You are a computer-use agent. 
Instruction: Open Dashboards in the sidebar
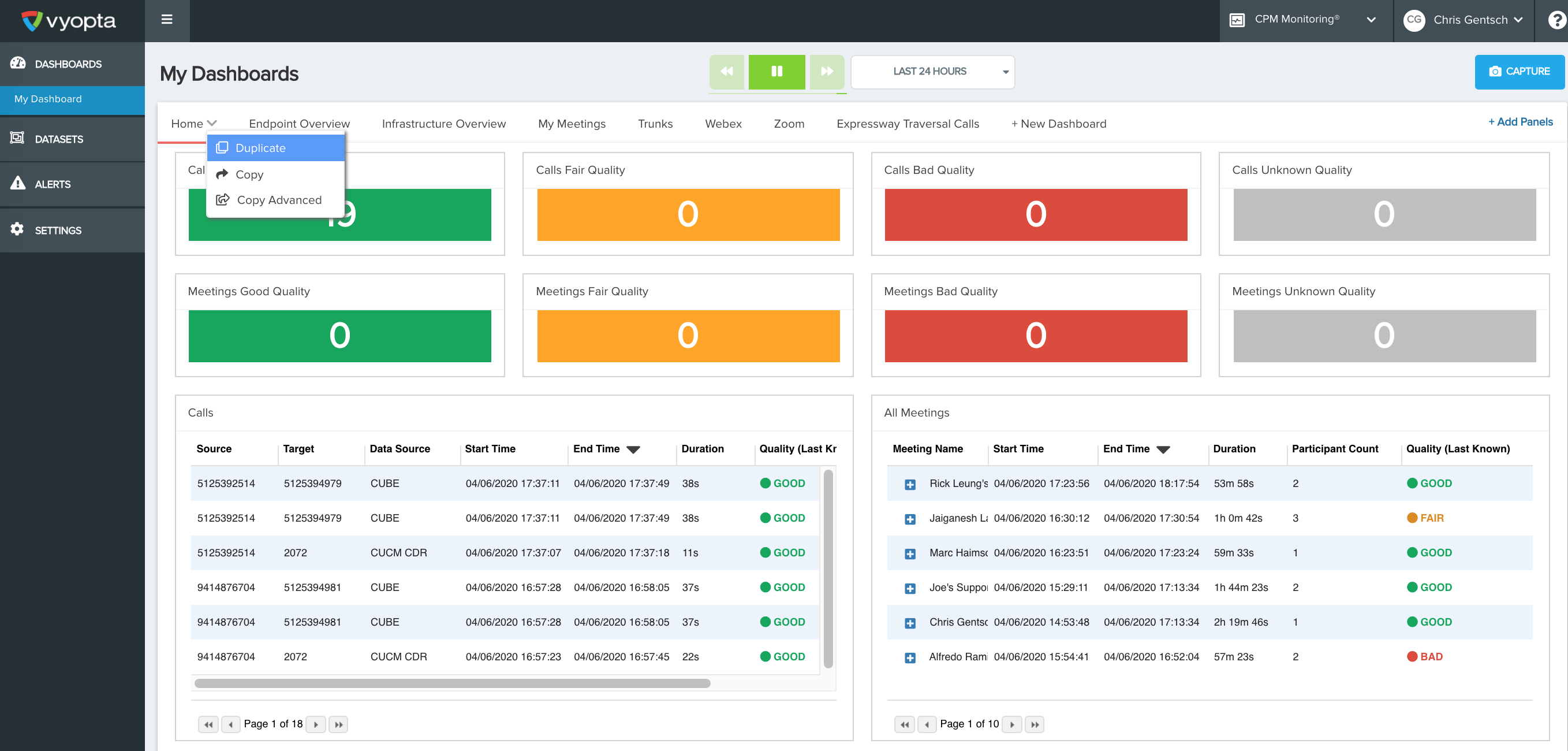tap(72, 64)
